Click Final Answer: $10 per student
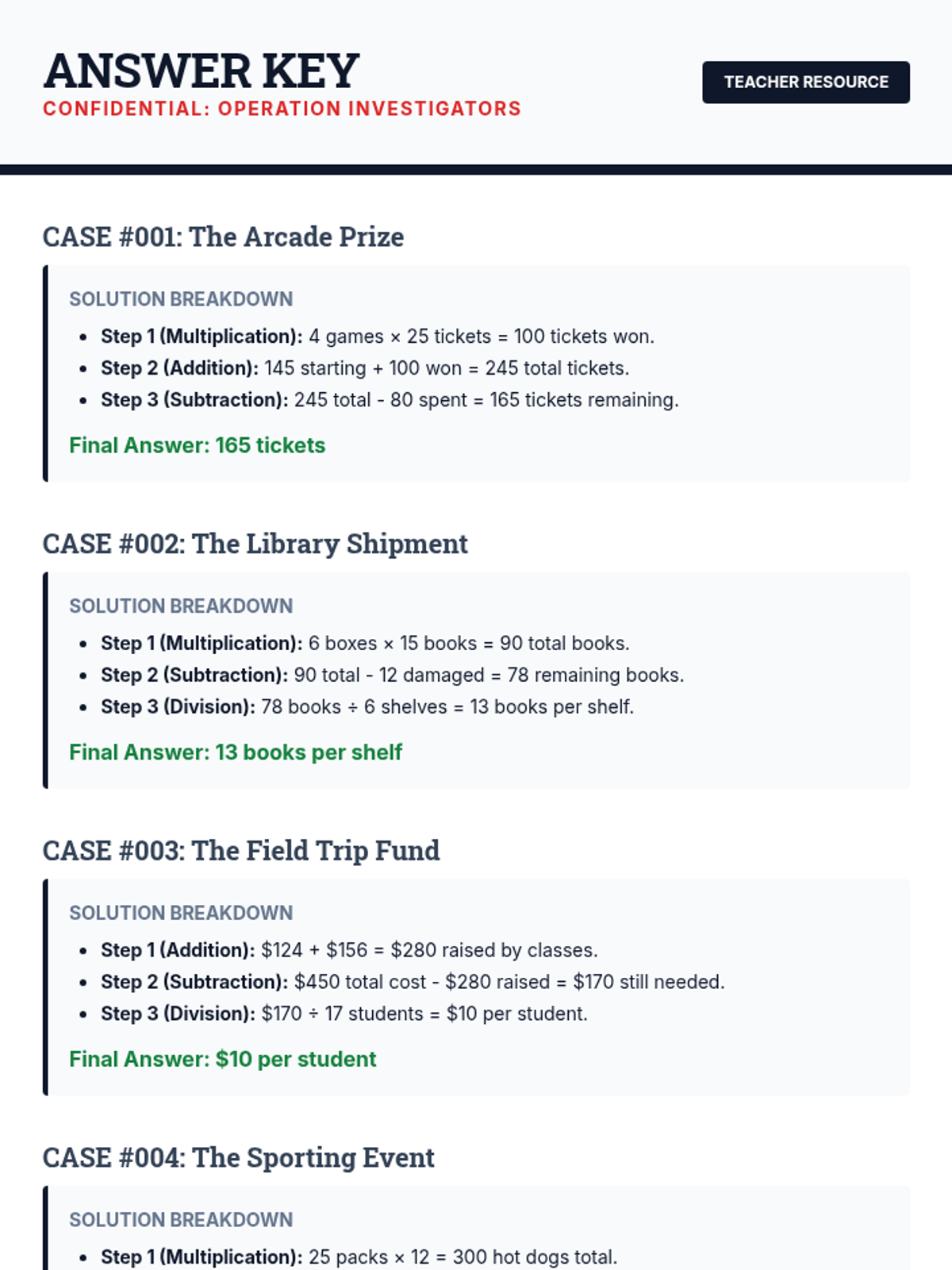Screen dimensions: 952x1270 tap(223, 1060)
